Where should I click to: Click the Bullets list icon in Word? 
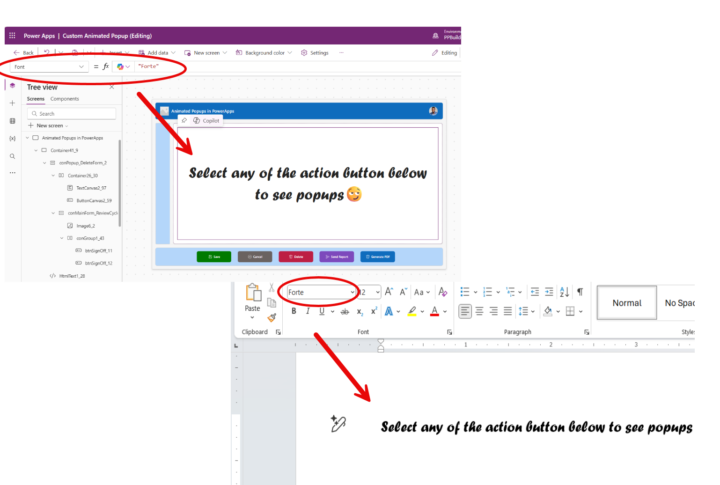[465, 292]
